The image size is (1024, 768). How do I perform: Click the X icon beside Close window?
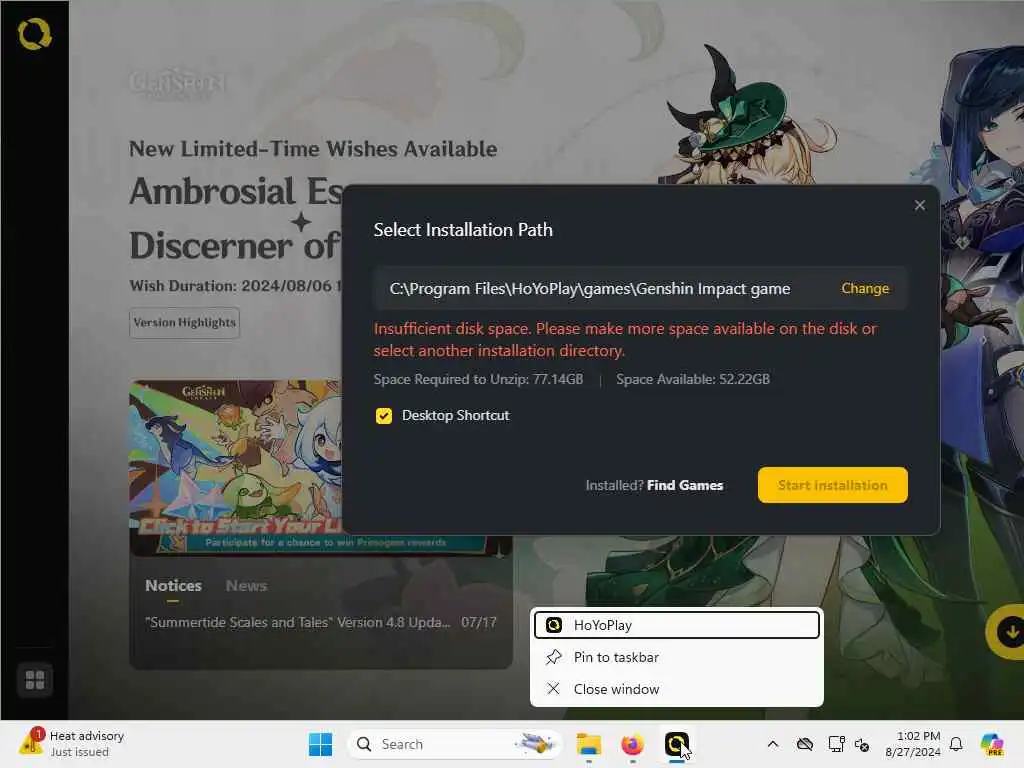pos(553,689)
